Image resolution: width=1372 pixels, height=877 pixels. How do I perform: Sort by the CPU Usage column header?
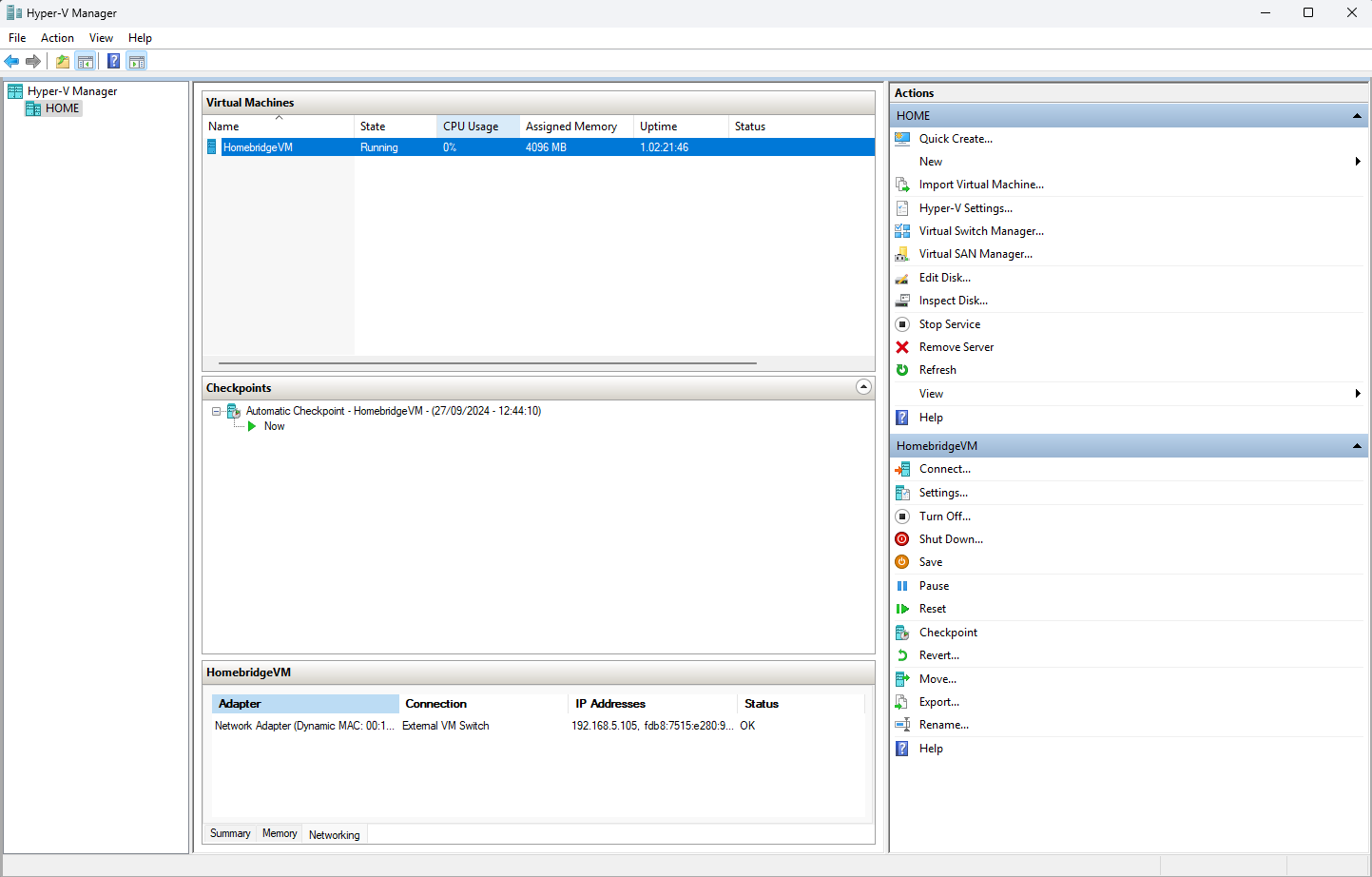478,127
